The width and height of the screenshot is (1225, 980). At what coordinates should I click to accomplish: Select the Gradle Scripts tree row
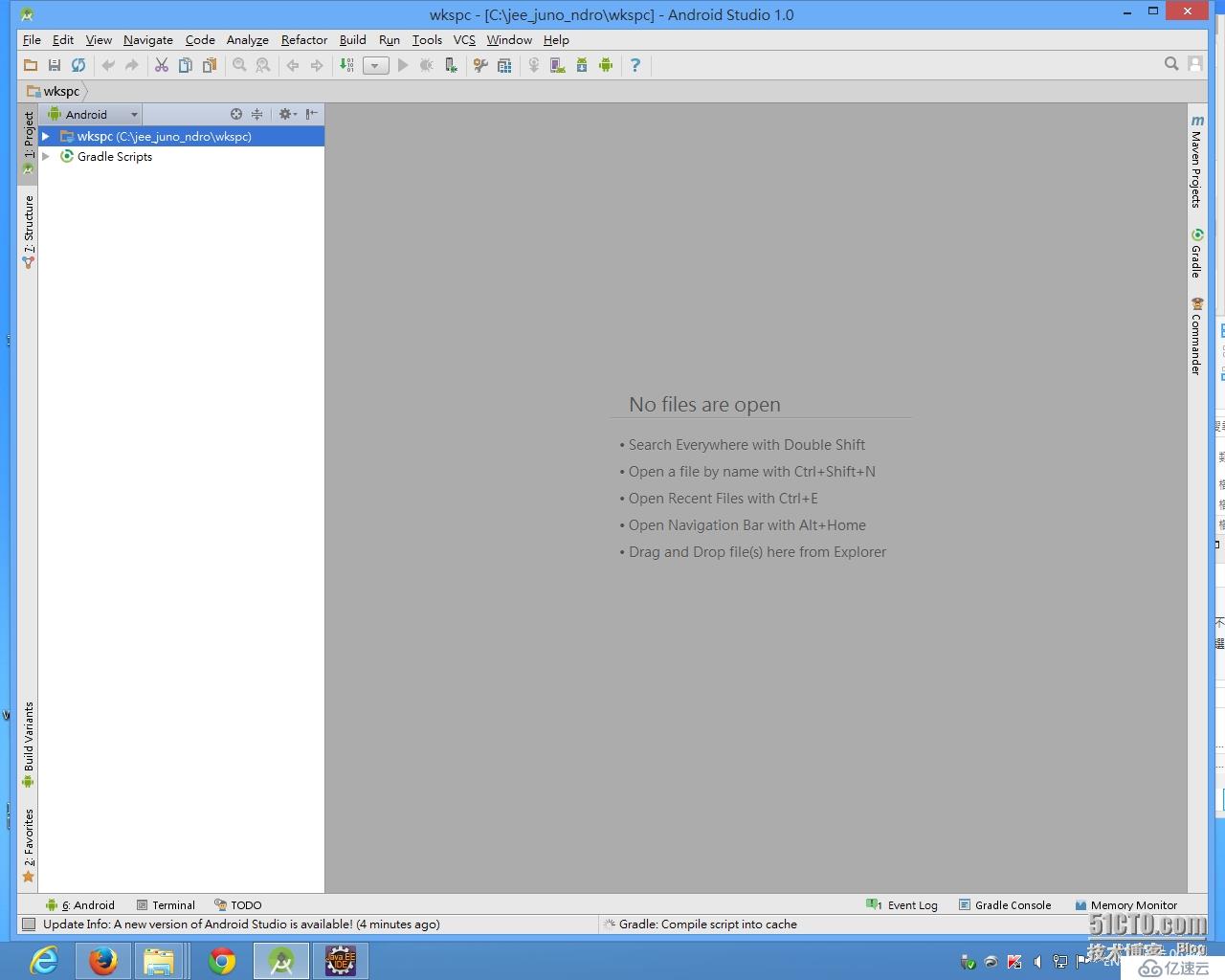(x=181, y=157)
